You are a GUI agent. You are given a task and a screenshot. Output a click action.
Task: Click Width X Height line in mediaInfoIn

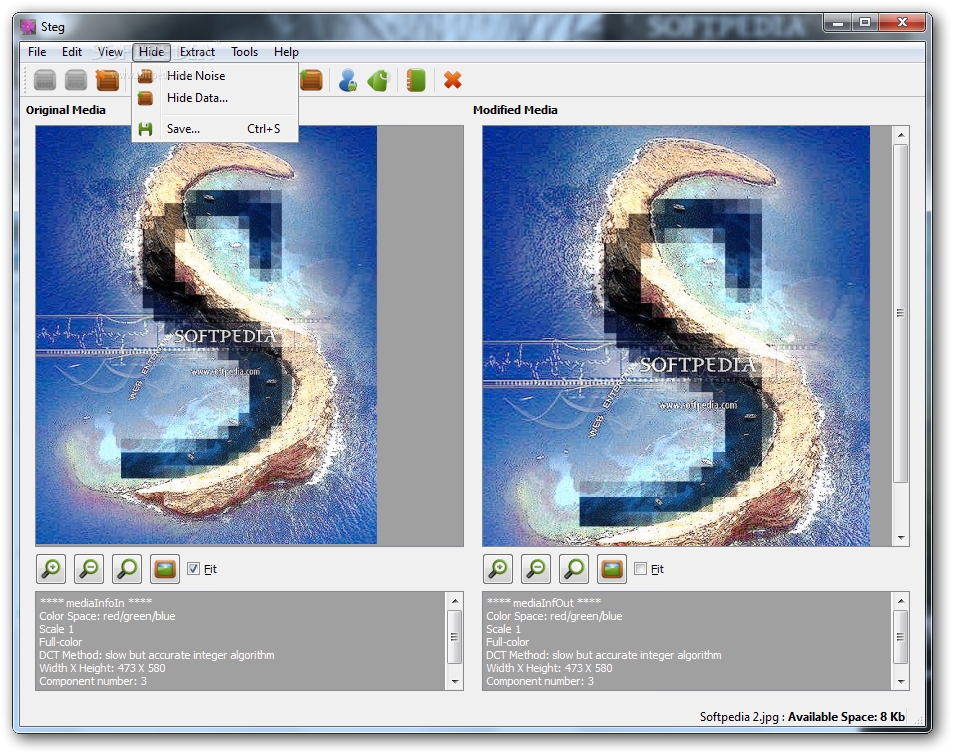coord(102,668)
